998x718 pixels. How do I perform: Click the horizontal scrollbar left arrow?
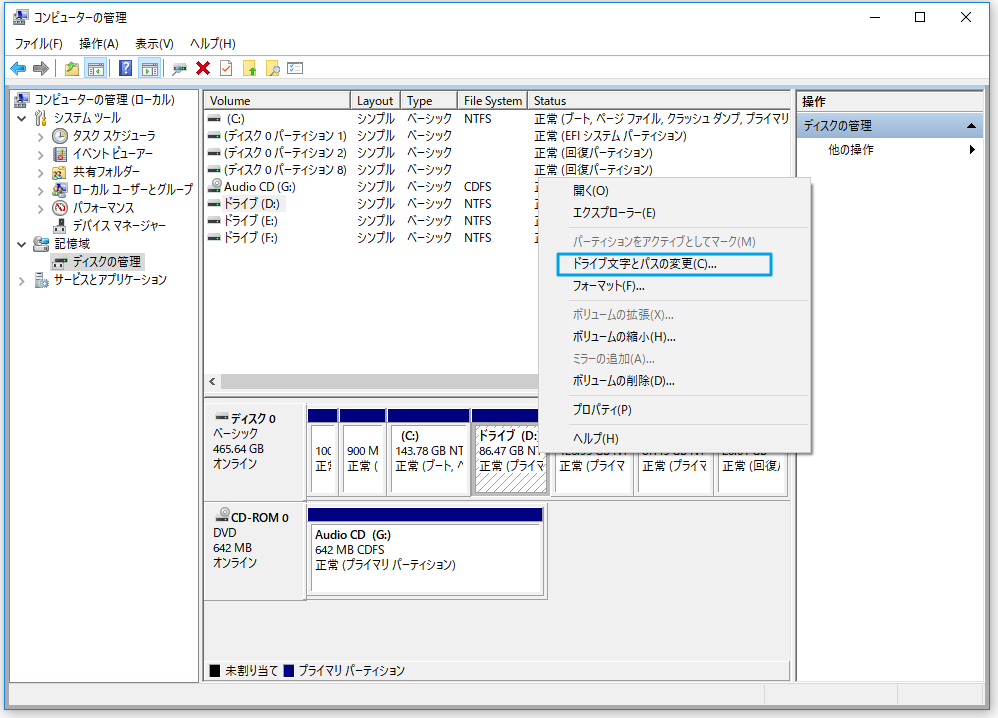tap(213, 381)
